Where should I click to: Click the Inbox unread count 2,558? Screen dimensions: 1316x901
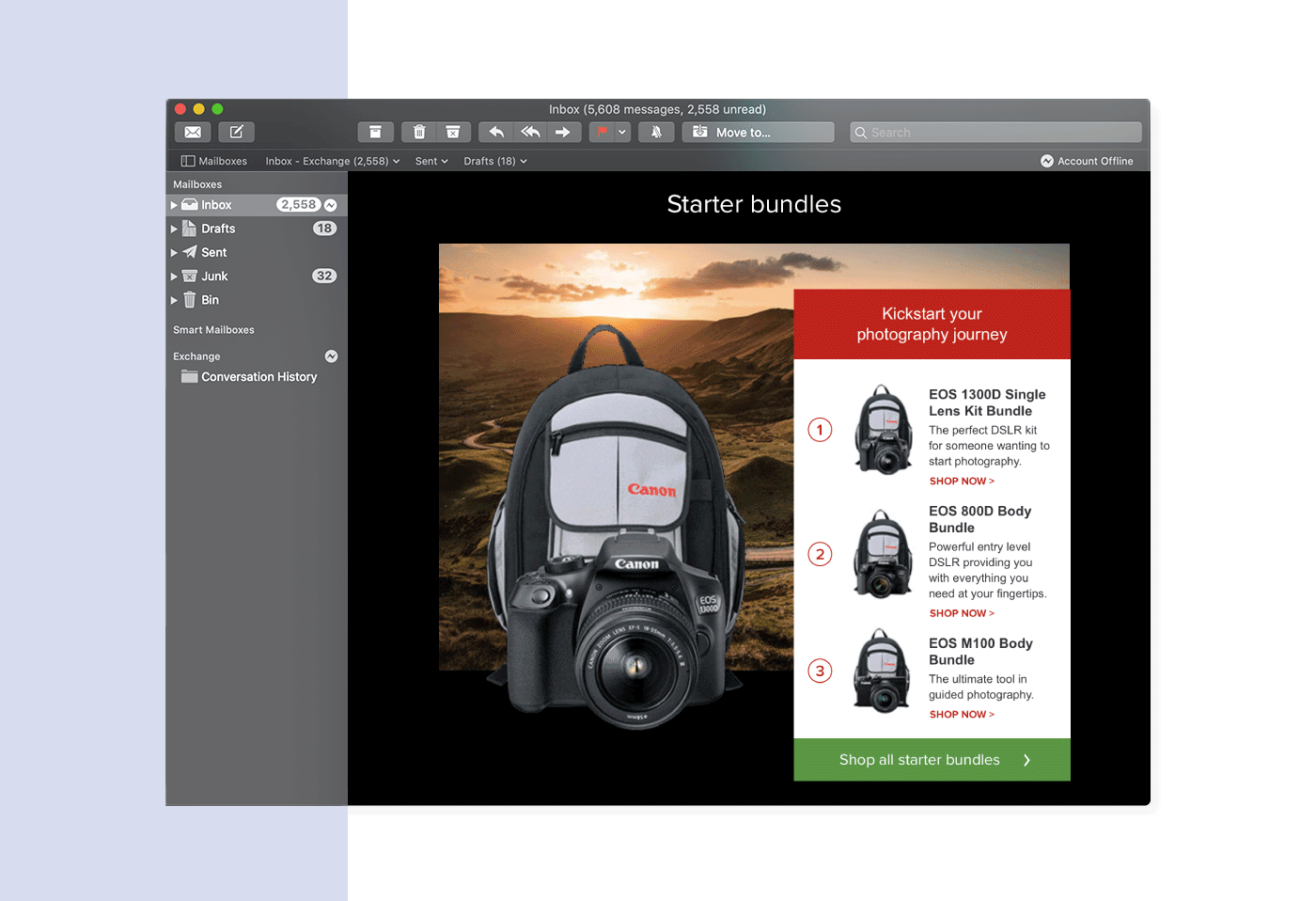[299, 205]
